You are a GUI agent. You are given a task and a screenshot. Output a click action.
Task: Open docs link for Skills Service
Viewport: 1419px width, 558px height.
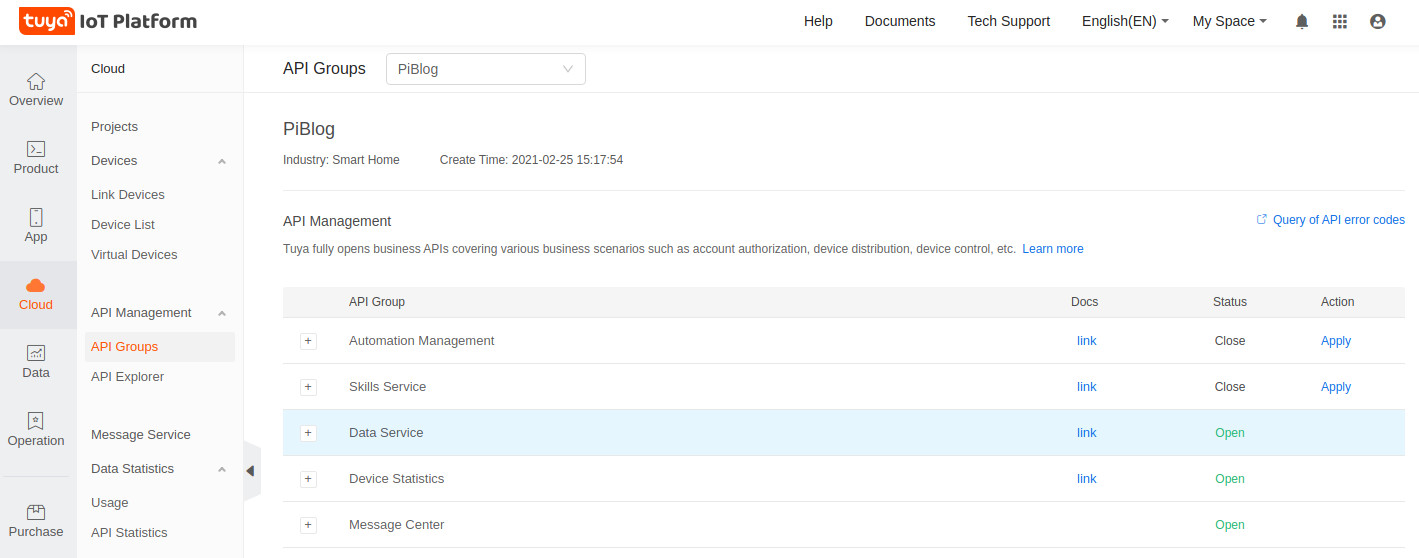pyautogui.click(x=1087, y=387)
